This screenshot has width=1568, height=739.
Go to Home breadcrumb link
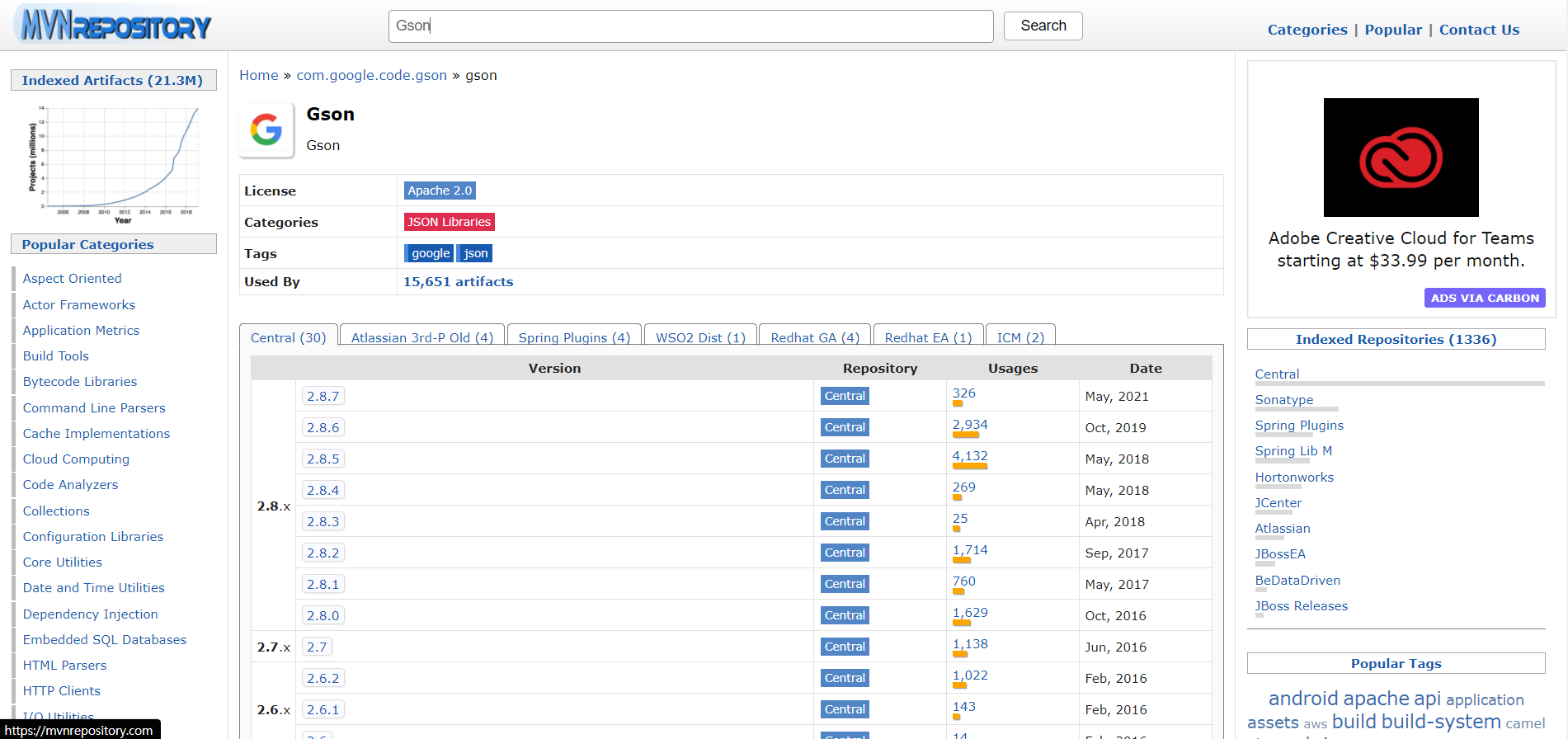pyautogui.click(x=259, y=75)
